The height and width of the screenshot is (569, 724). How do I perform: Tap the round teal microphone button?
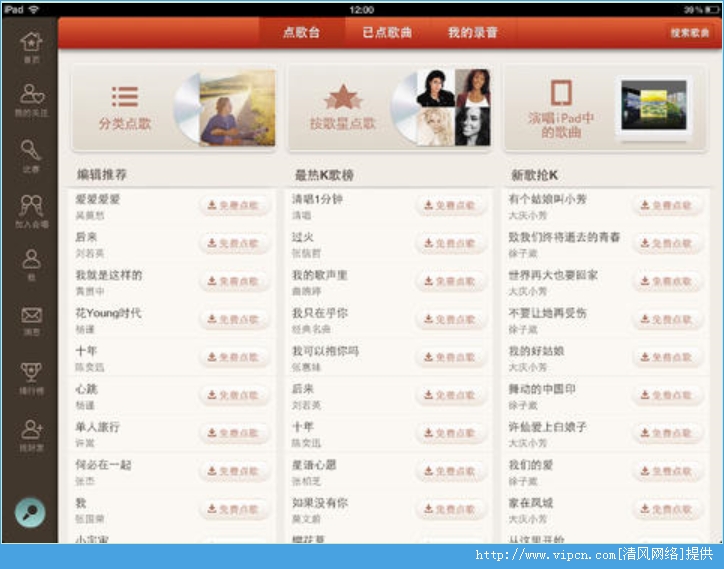(x=30, y=512)
